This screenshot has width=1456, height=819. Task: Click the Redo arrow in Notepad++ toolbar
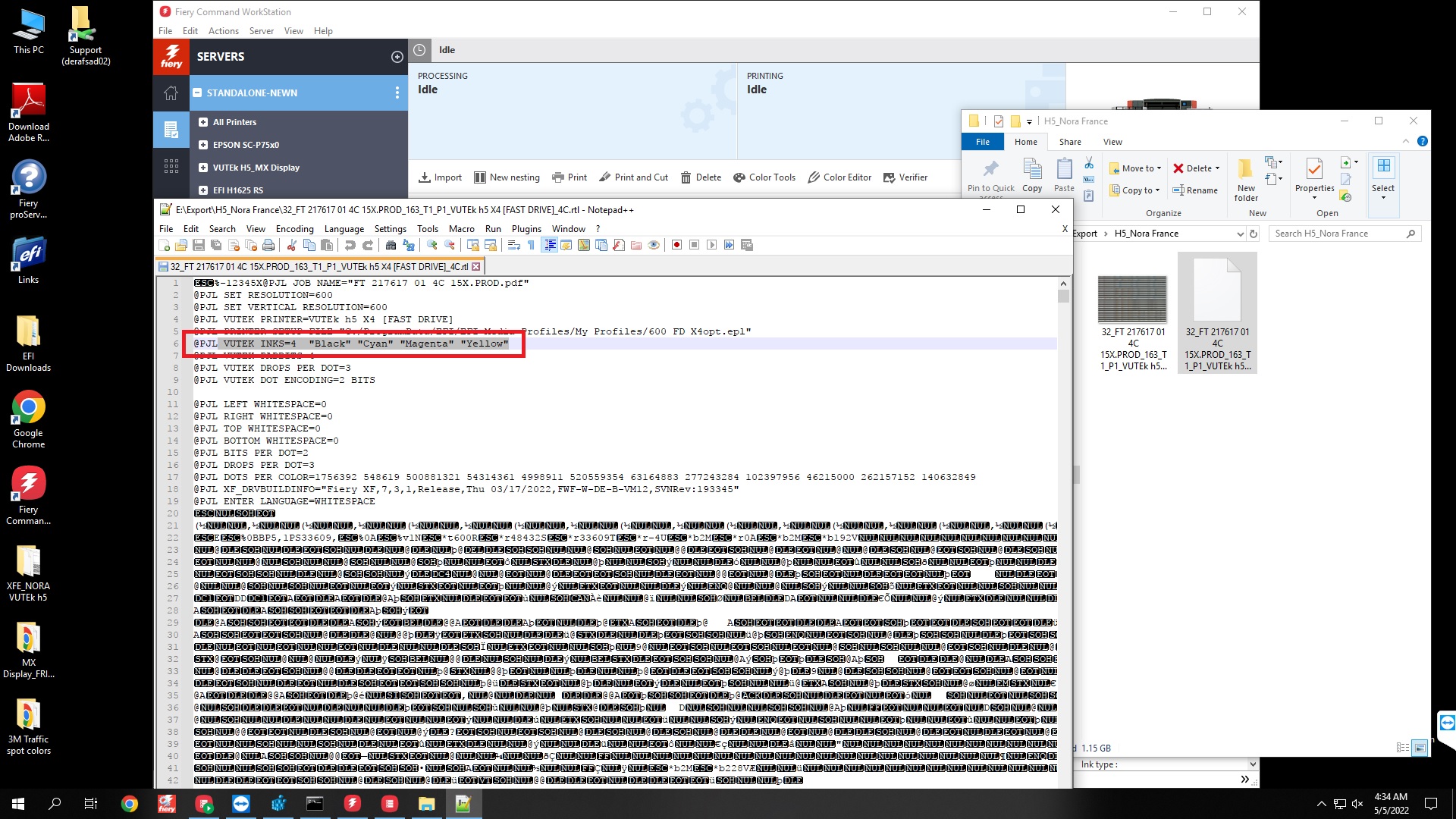(x=368, y=245)
